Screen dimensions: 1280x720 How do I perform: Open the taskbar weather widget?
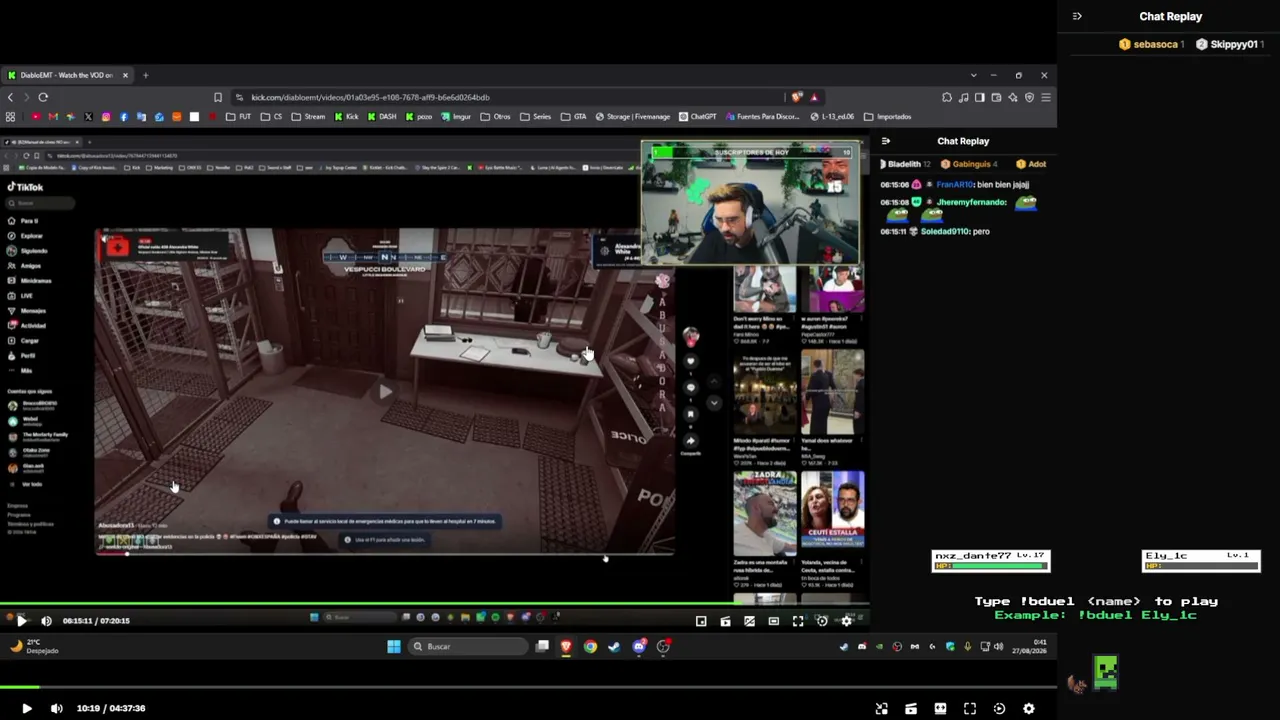(34, 647)
